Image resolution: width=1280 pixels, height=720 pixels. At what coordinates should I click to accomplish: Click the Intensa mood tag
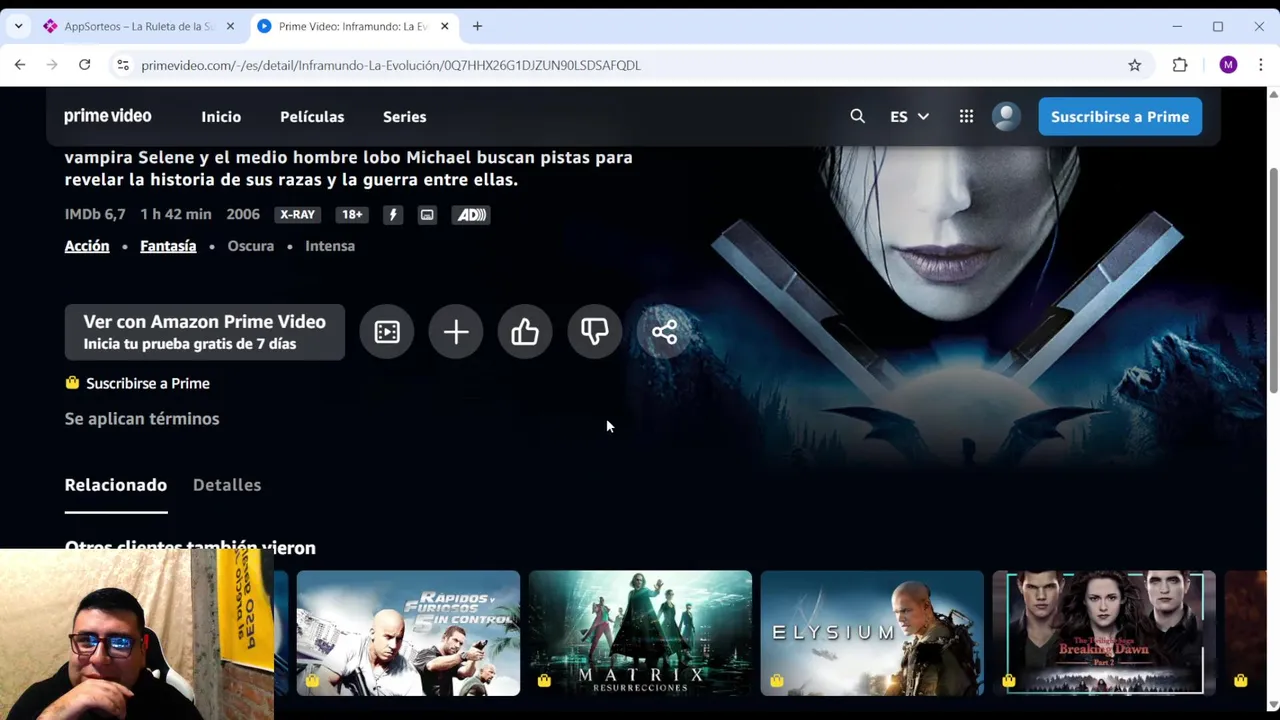[x=330, y=245]
